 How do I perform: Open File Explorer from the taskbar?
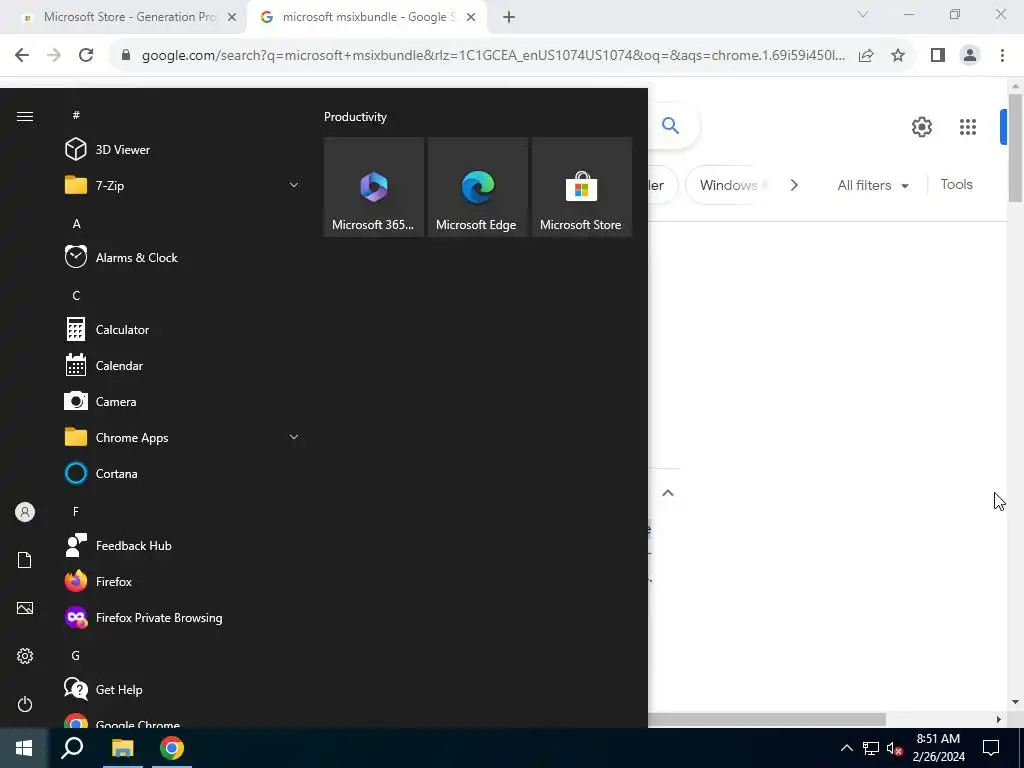click(122, 748)
